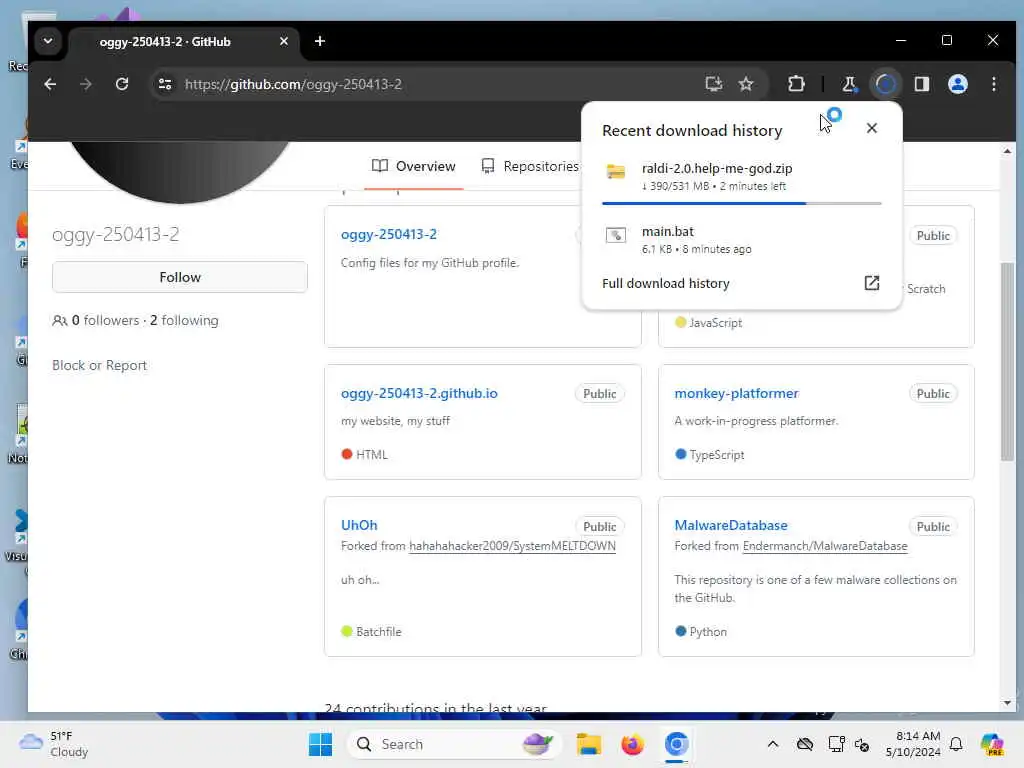
Task: Select the main.bat download entry
Action: tap(741, 240)
